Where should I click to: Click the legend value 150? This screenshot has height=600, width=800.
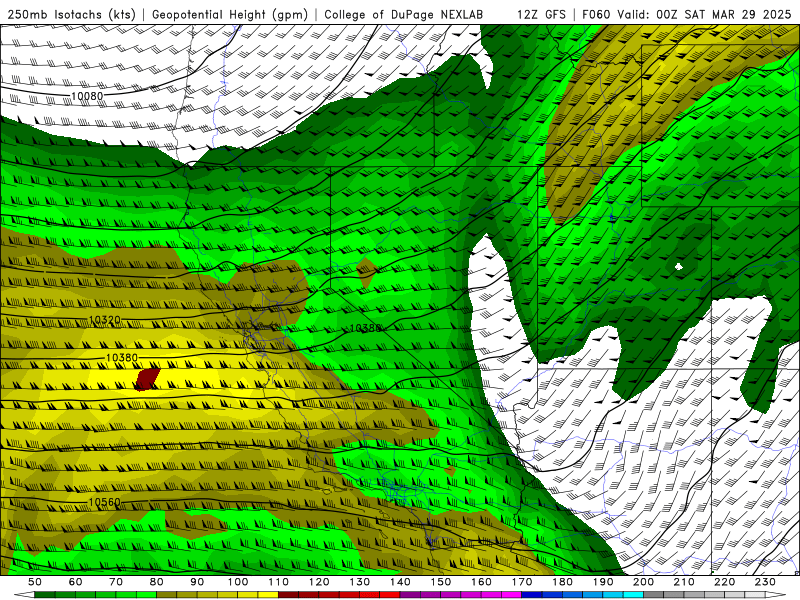click(x=440, y=582)
